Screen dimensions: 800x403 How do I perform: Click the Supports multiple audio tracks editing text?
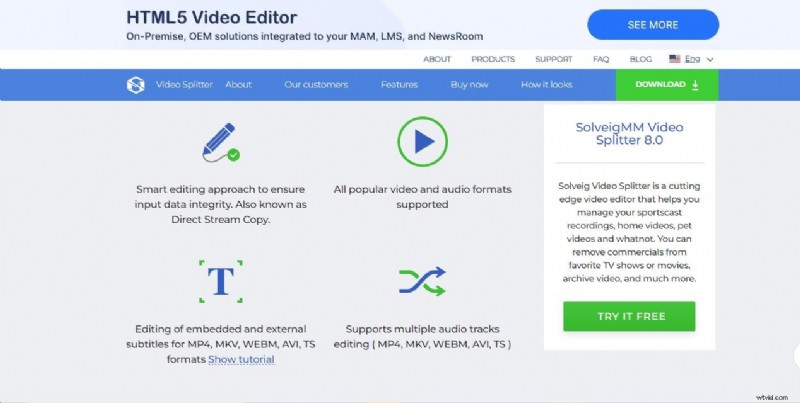pos(422,337)
